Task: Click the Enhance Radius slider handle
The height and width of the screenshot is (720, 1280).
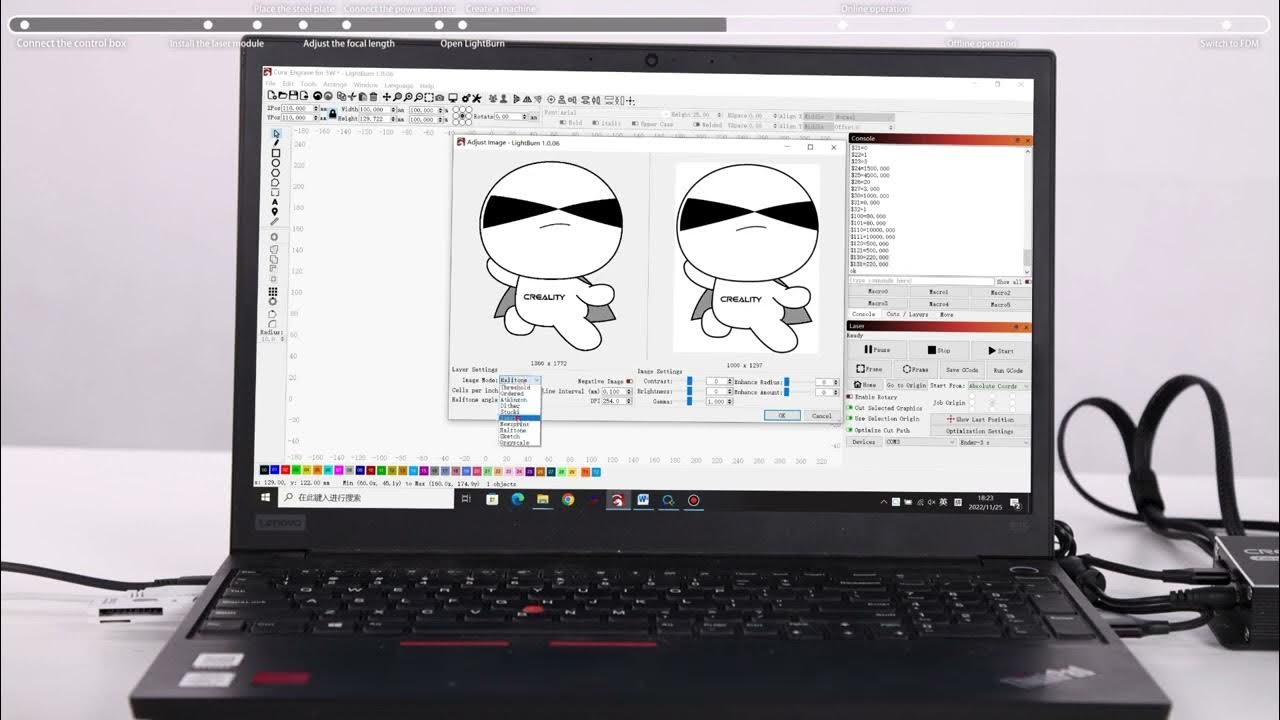Action: point(787,381)
